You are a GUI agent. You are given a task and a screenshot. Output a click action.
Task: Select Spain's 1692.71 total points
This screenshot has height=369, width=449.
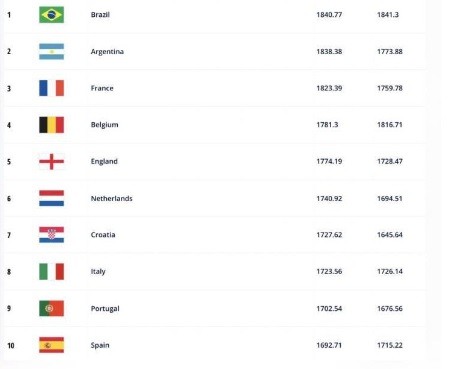tap(329, 345)
